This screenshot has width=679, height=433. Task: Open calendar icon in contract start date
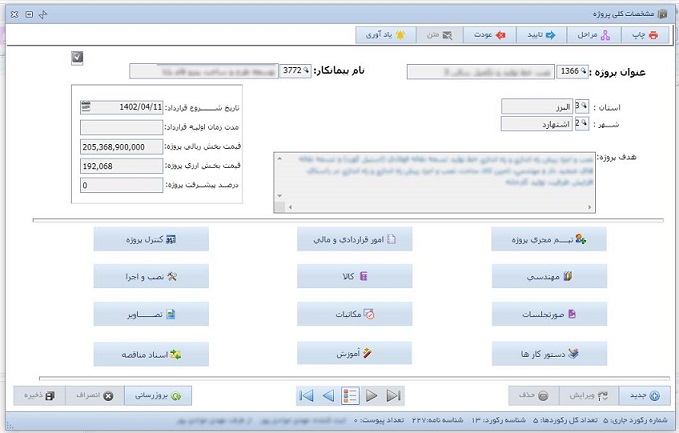(86, 106)
